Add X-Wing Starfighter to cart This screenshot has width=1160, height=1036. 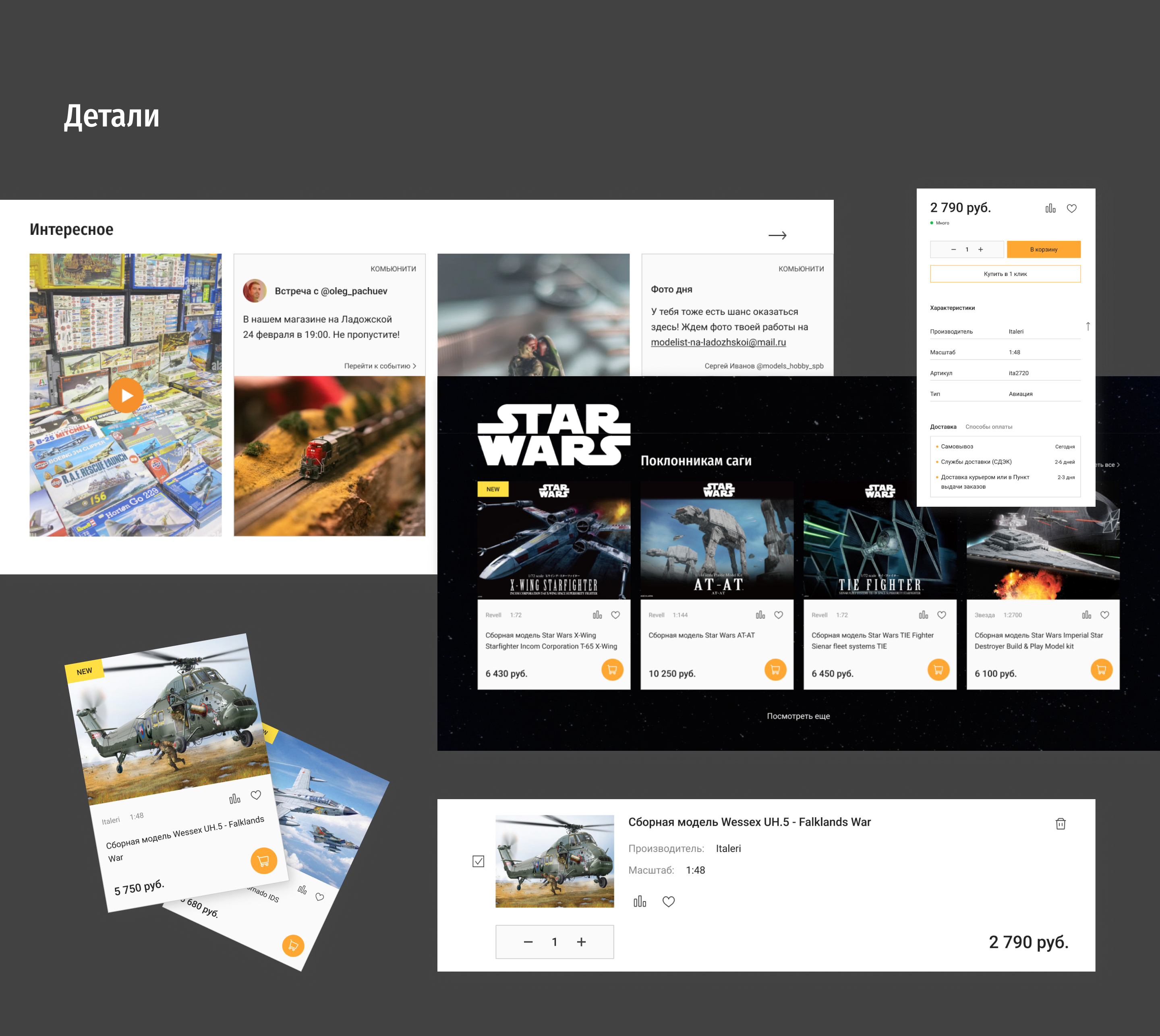coord(612,670)
